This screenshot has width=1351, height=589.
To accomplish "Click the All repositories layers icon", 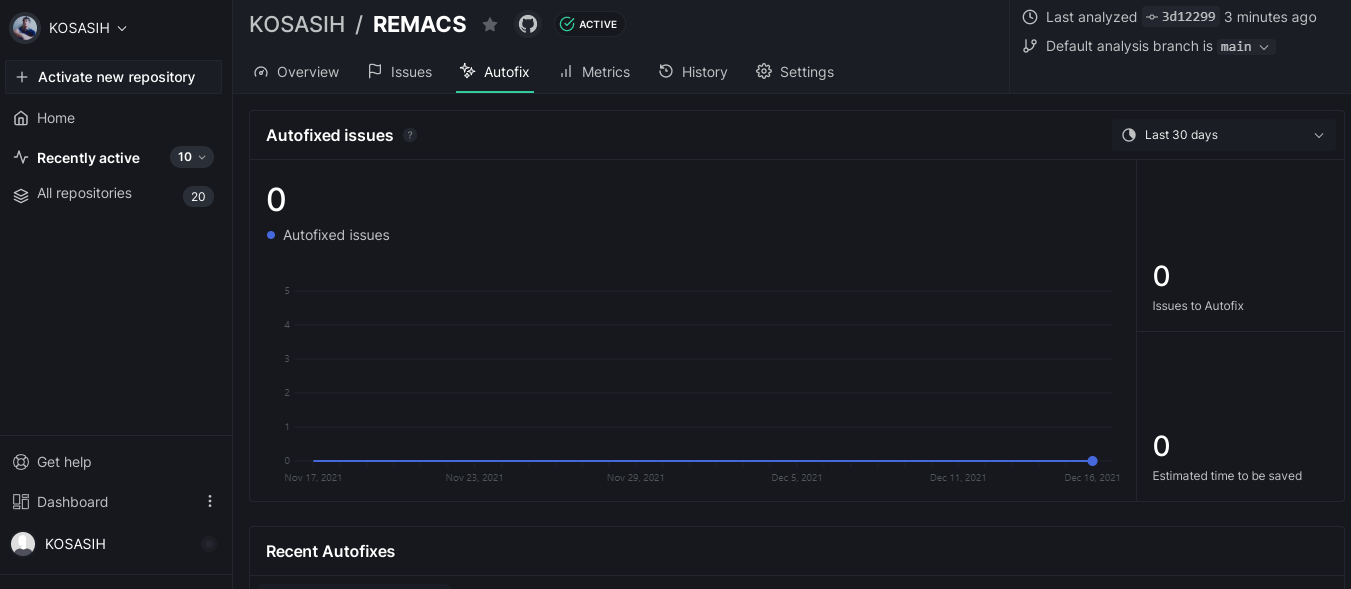I will pos(21,196).
